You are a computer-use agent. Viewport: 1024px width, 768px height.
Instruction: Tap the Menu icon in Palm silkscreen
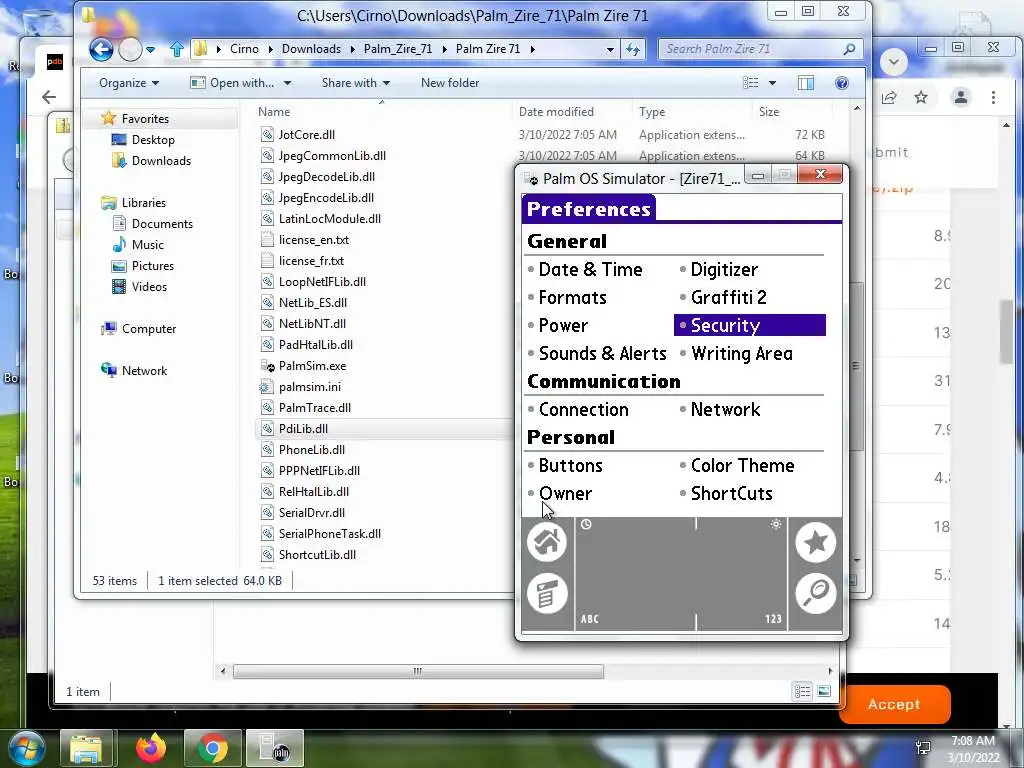pyautogui.click(x=547, y=593)
